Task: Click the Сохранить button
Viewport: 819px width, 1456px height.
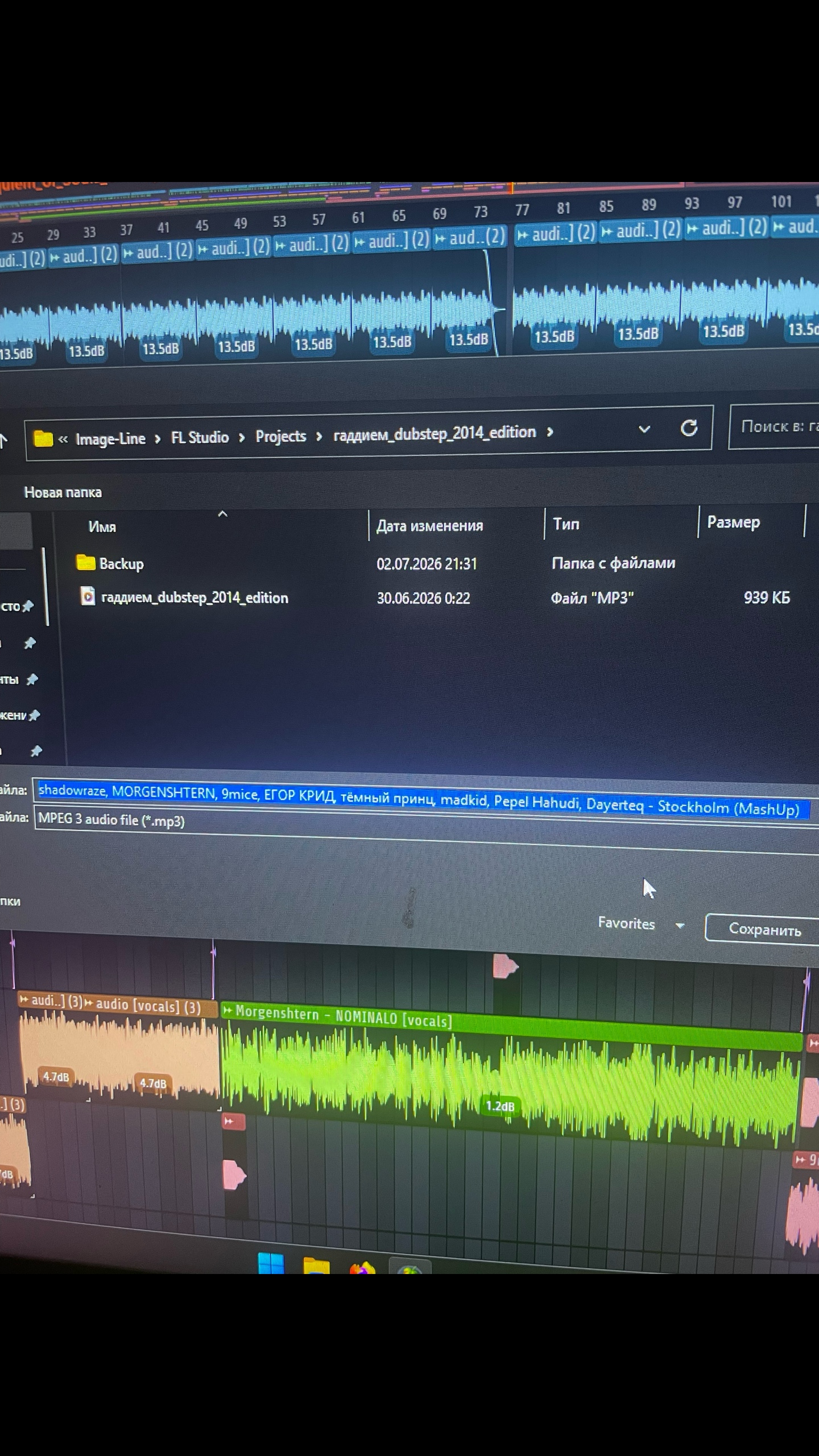Action: [x=762, y=929]
